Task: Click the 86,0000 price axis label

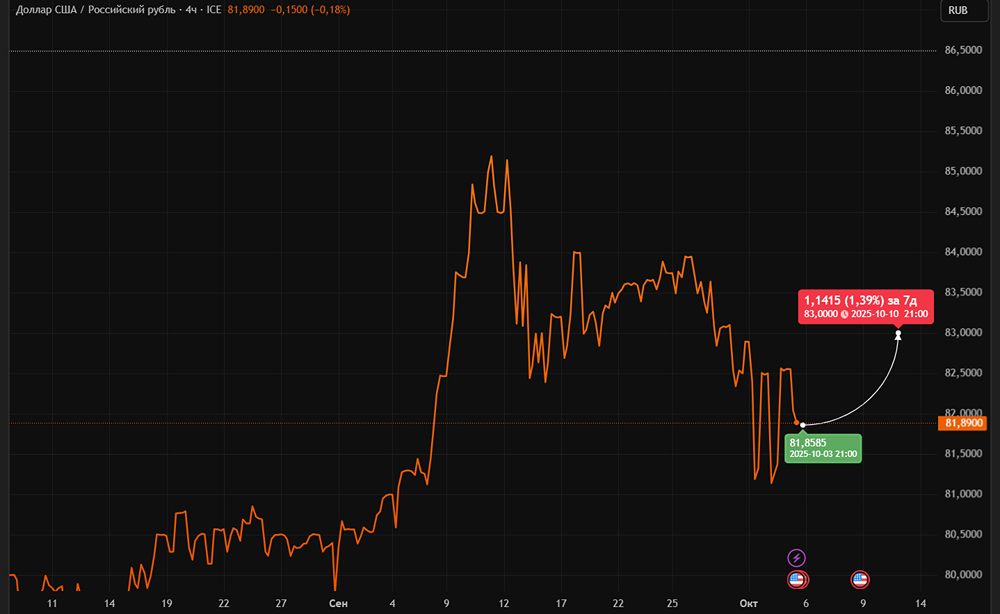Action: pos(963,91)
